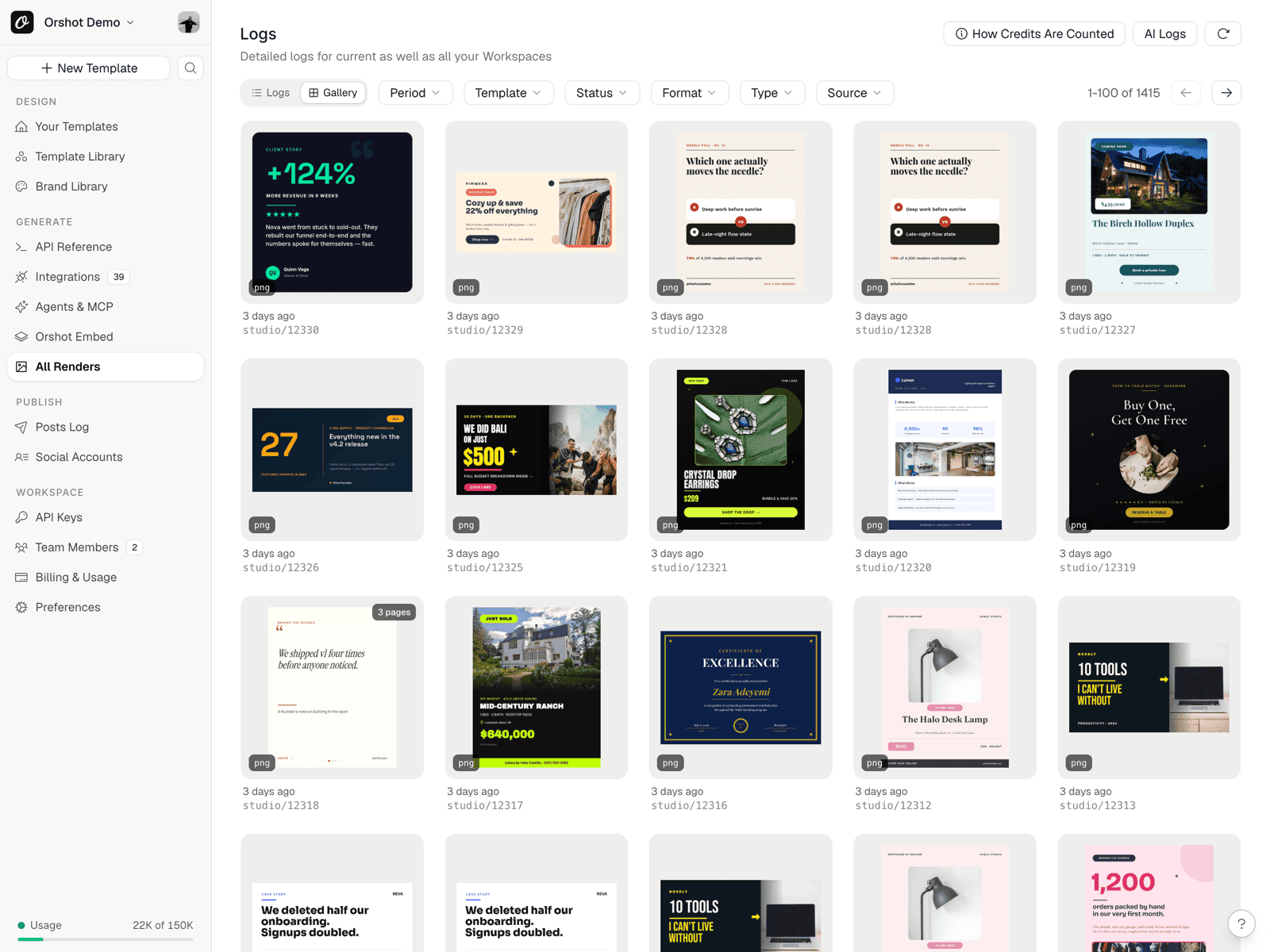Click the Usage progress bar

106,939
